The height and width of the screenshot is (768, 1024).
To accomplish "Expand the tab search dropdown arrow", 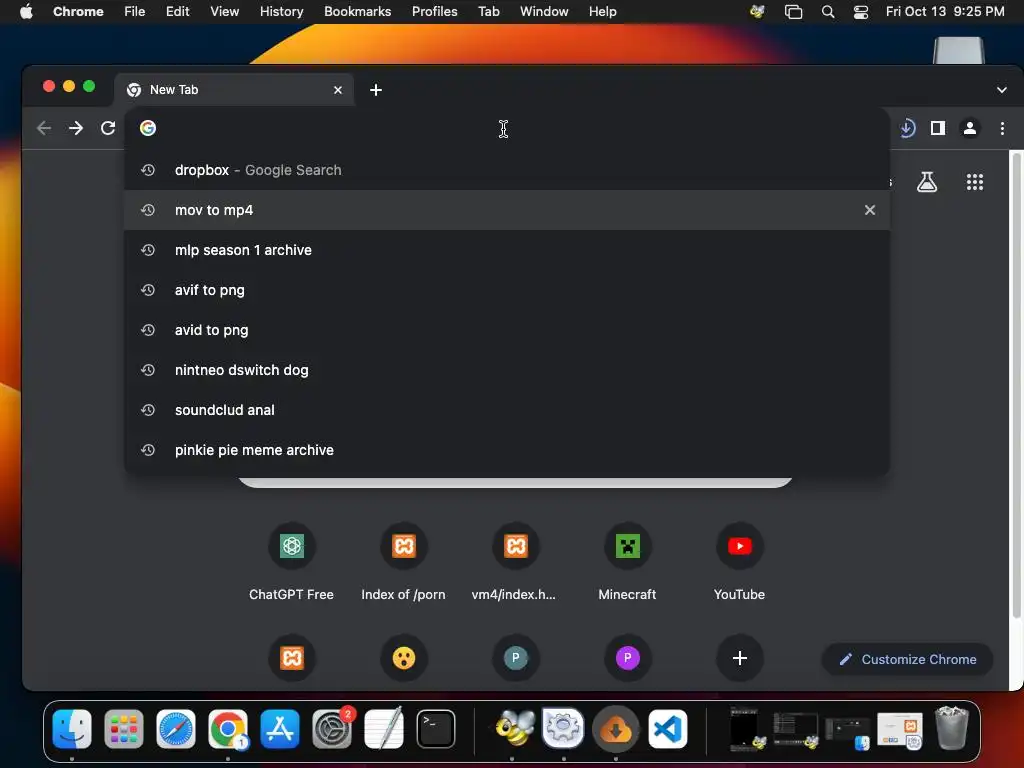I will pos(1001,90).
